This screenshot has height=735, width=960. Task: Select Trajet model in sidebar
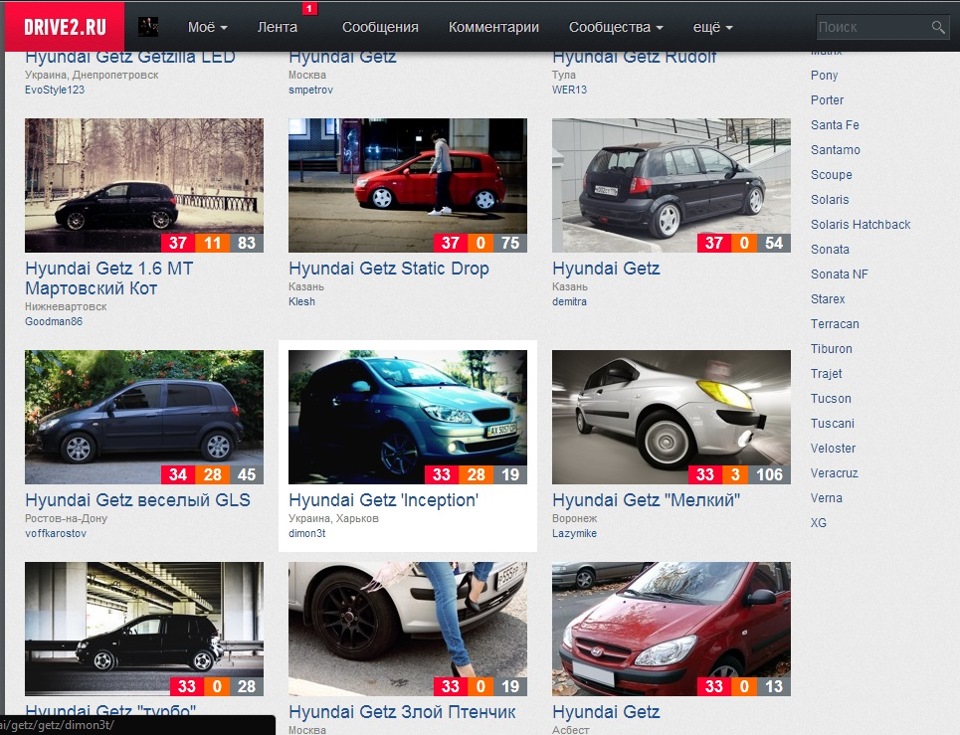point(826,374)
